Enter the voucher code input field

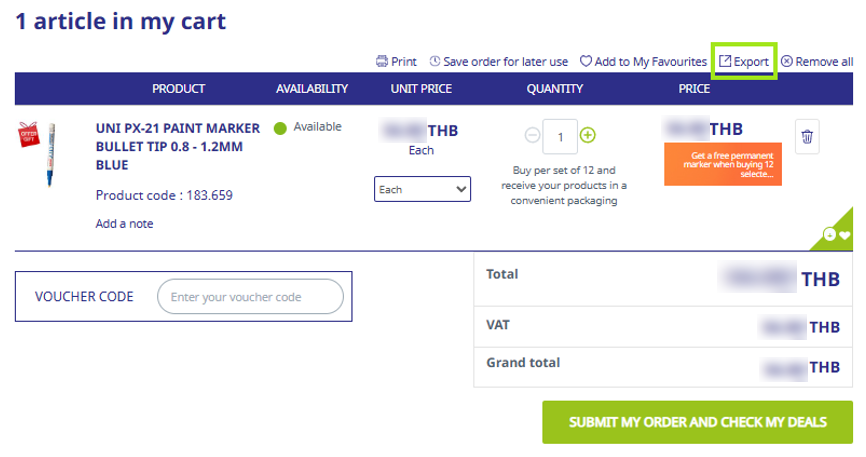pos(250,297)
